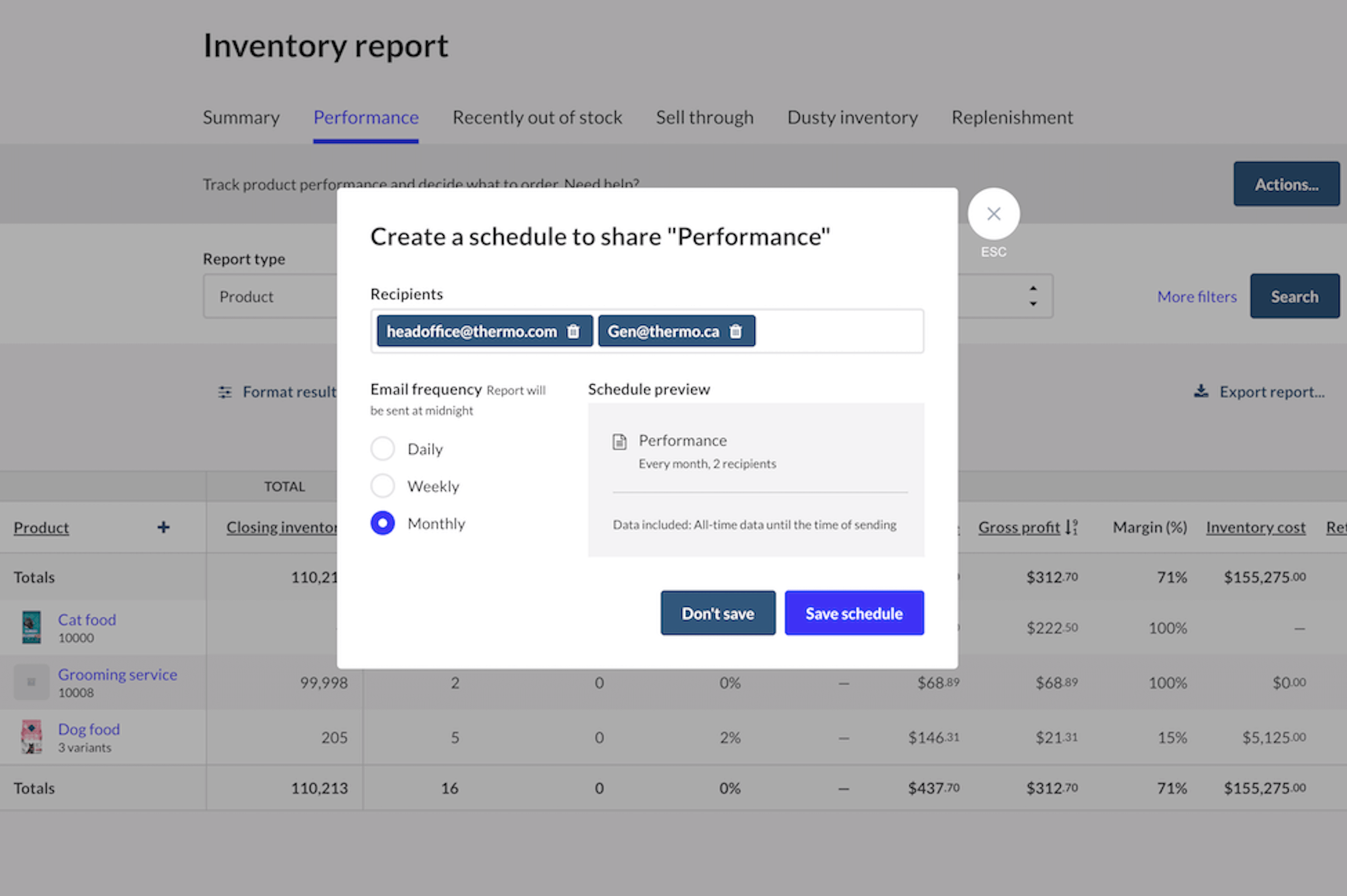This screenshot has height=896, width=1347.
Task: Delete Gen@thermo.ca recipient with trash icon
Action: [x=736, y=331]
